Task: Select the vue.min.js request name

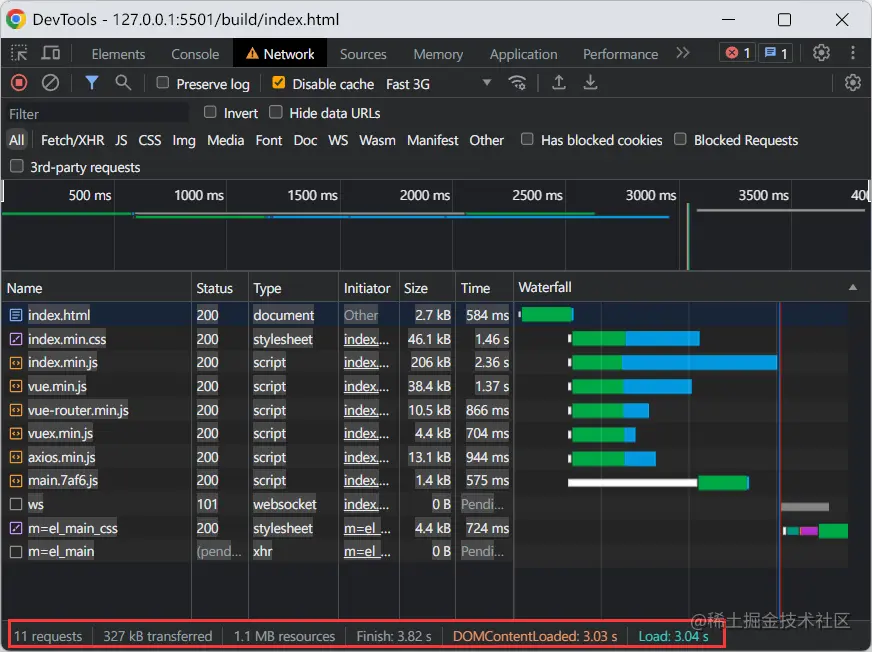Action: 57,386
